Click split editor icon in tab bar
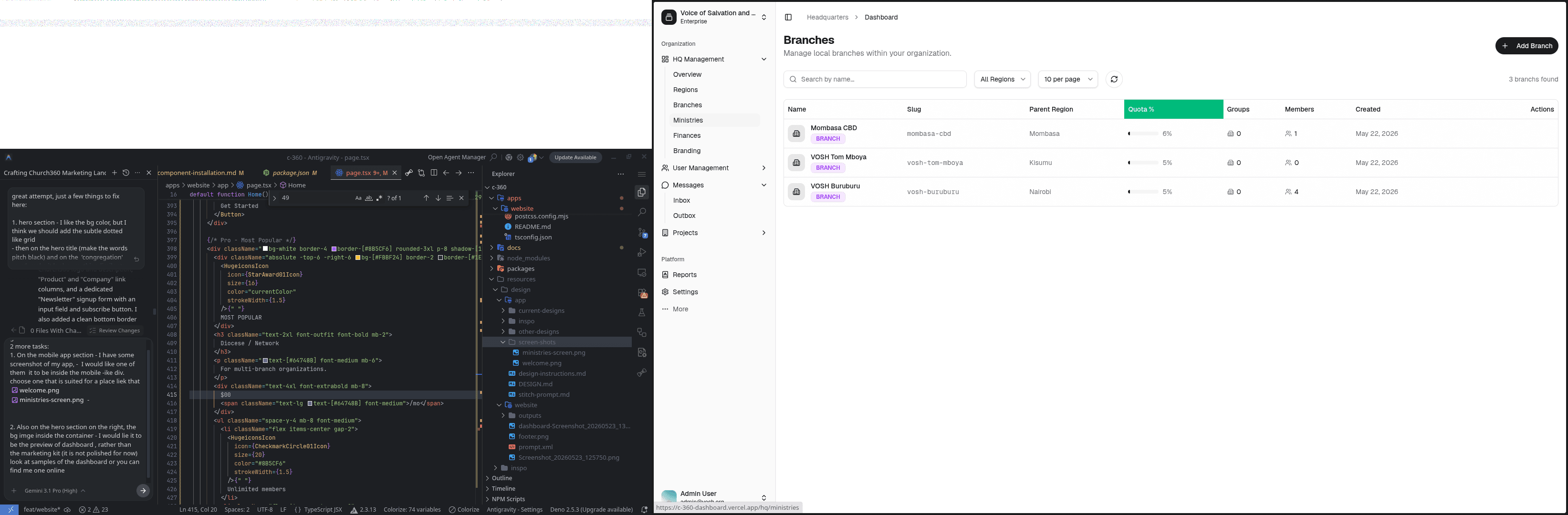1568x515 pixels. pos(434,173)
